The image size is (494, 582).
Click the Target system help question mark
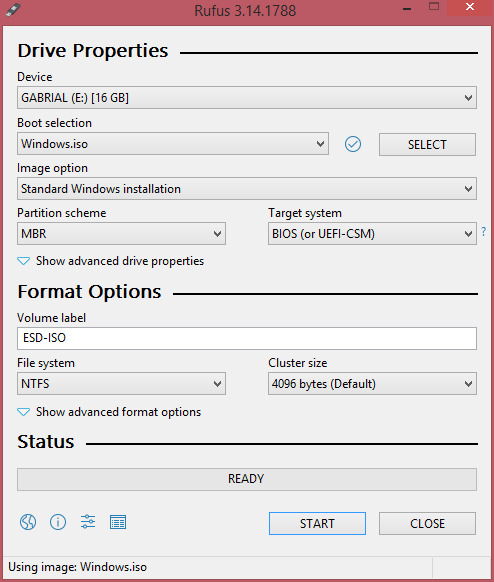(484, 232)
